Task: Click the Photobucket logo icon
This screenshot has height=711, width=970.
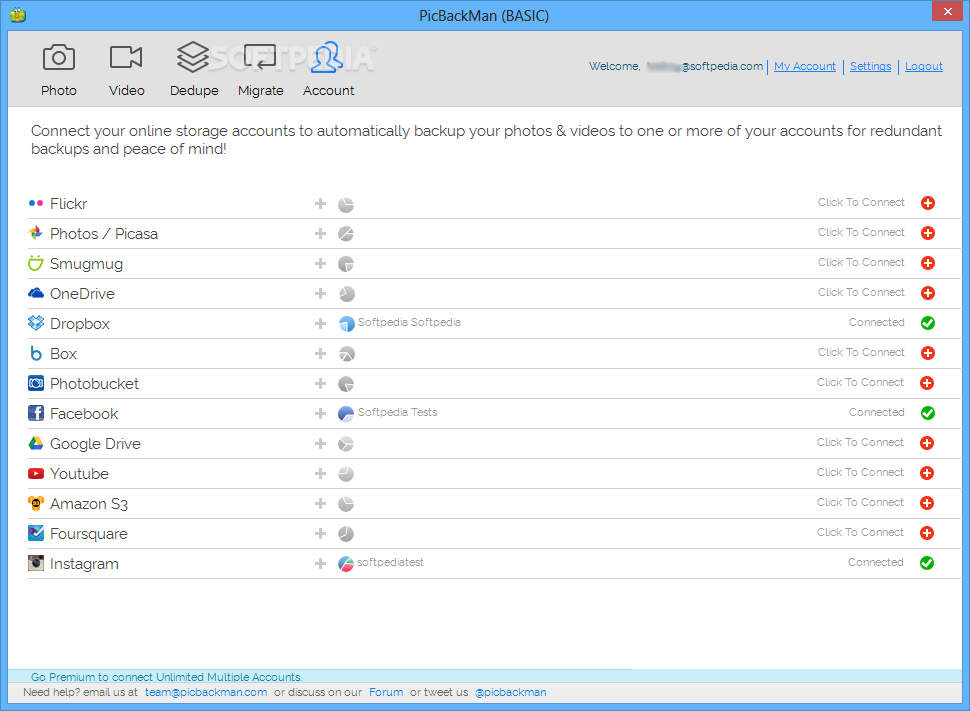Action: [36, 383]
